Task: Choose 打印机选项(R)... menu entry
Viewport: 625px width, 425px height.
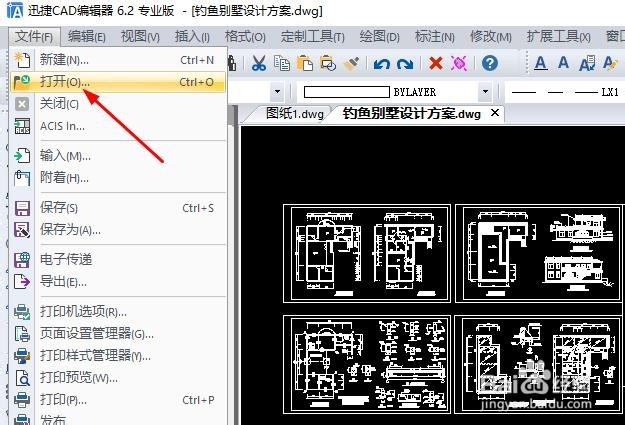Action: click(x=118, y=311)
